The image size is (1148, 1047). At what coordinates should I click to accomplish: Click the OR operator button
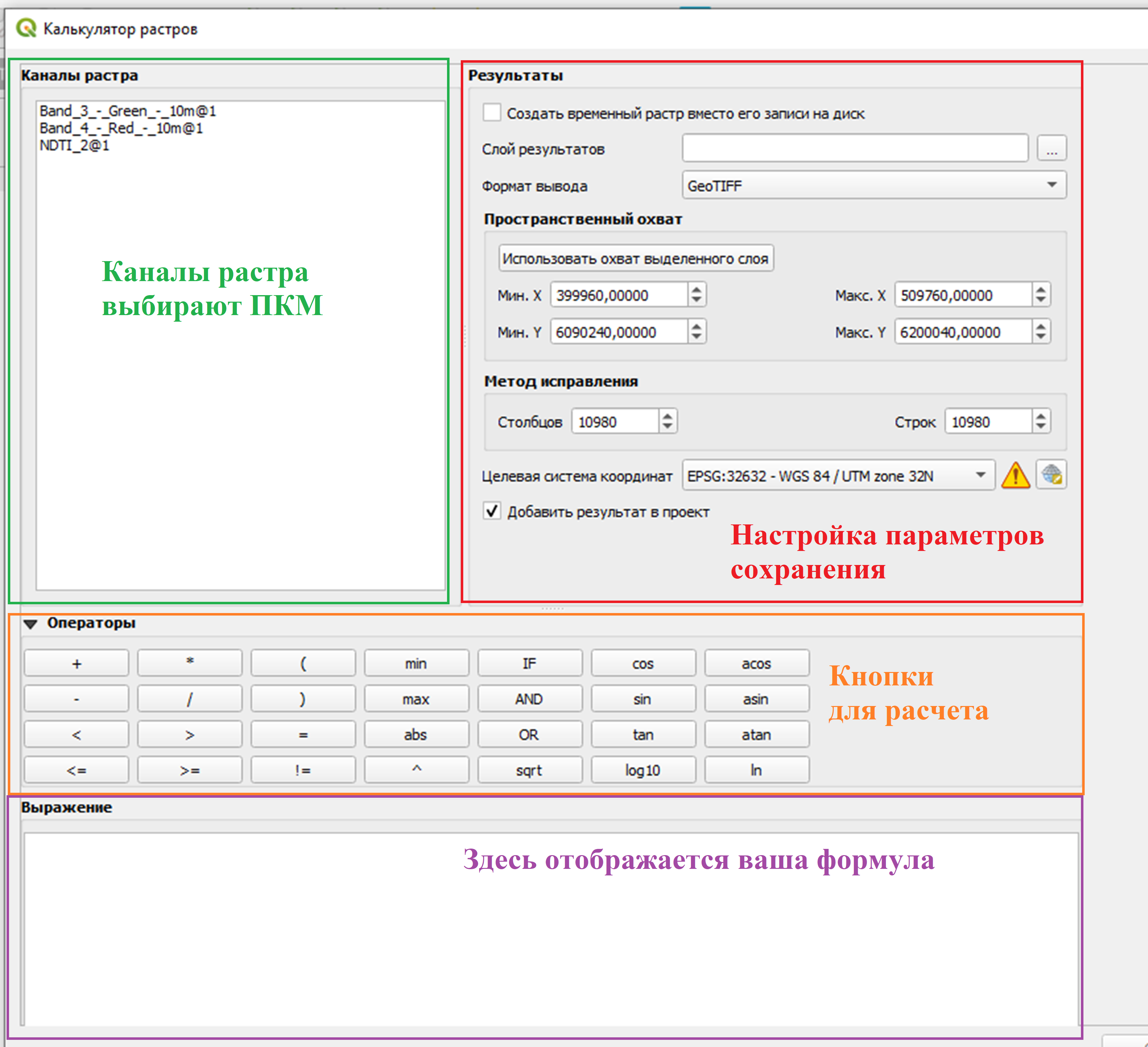(x=530, y=734)
